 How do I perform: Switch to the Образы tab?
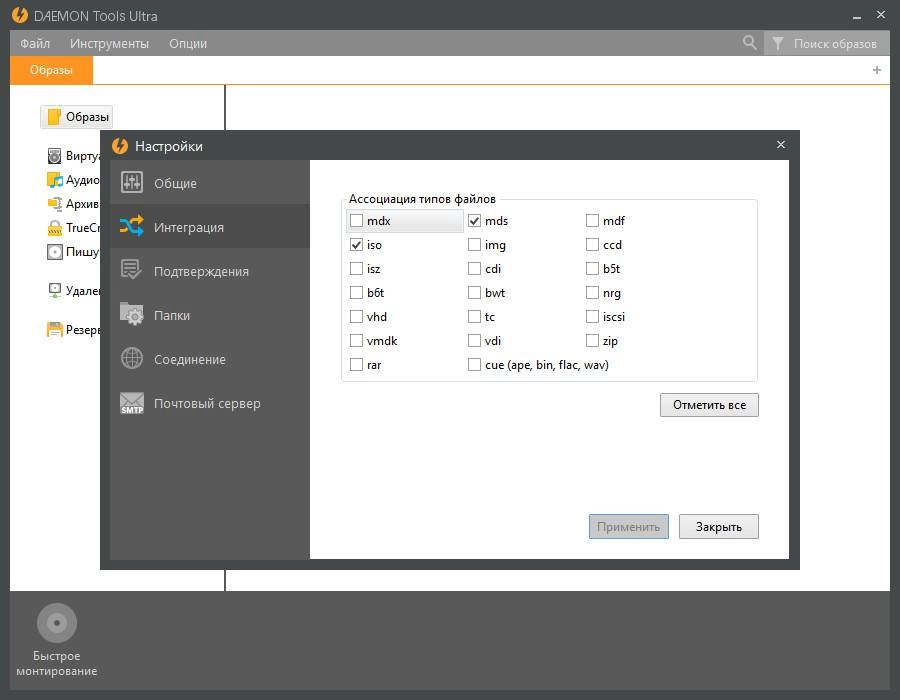click(51, 70)
